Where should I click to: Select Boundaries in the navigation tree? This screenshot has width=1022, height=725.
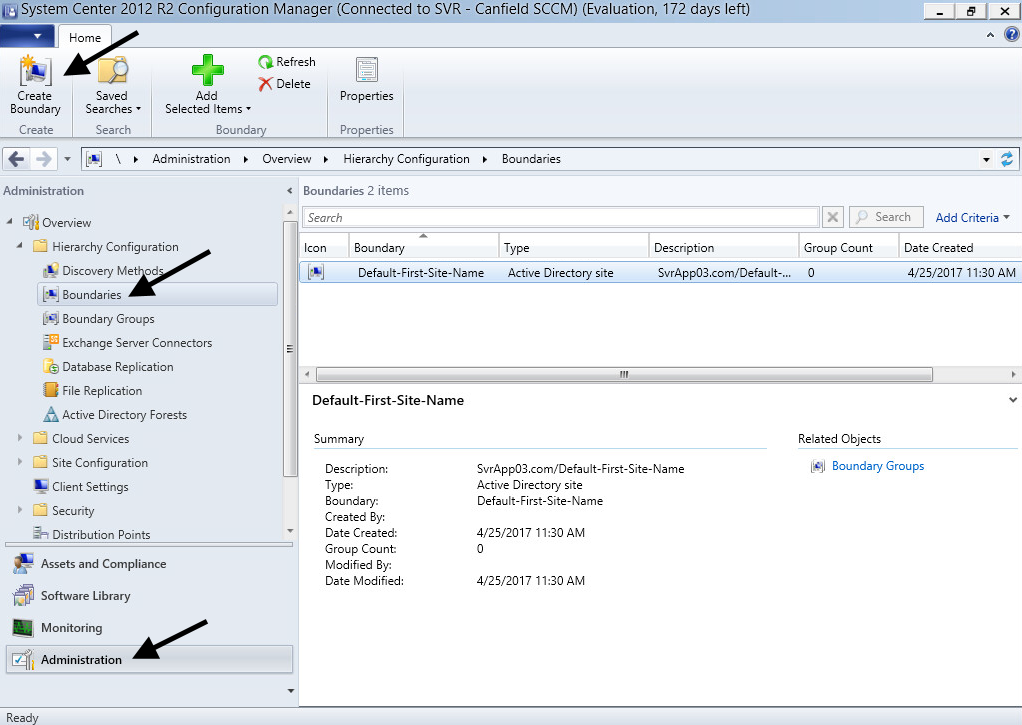click(x=157, y=295)
